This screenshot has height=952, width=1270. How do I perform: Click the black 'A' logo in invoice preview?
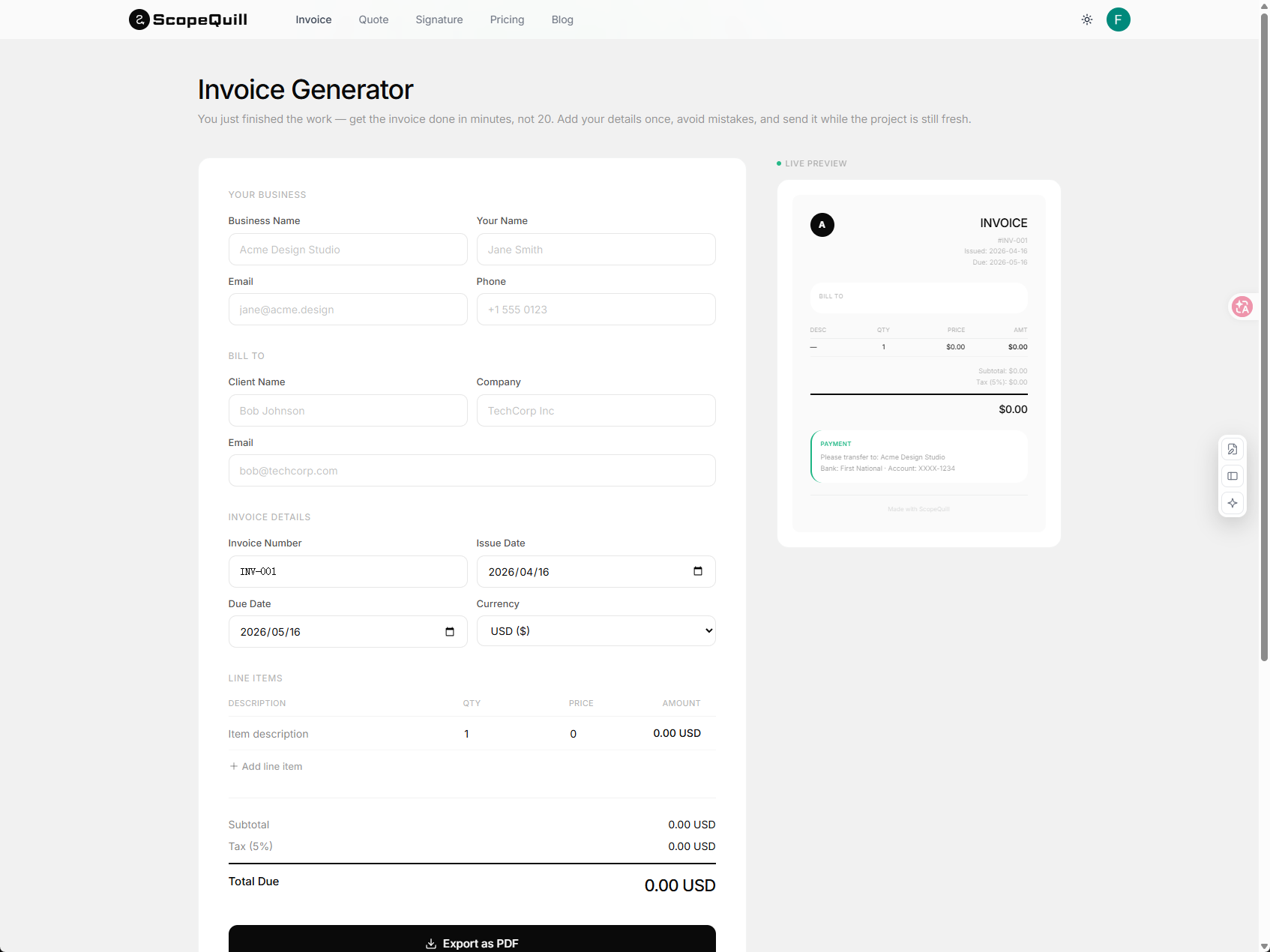pos(822,225)
